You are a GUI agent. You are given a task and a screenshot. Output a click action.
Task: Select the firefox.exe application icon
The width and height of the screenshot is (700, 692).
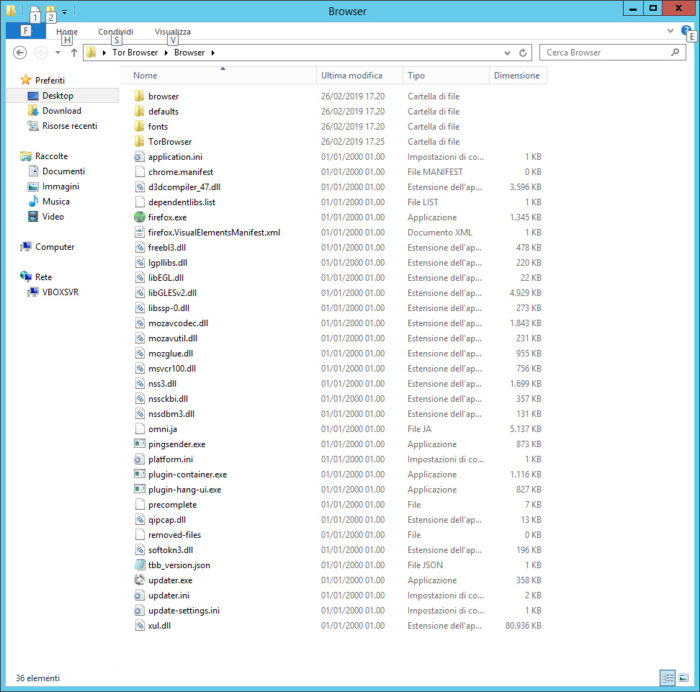(139, 217)
